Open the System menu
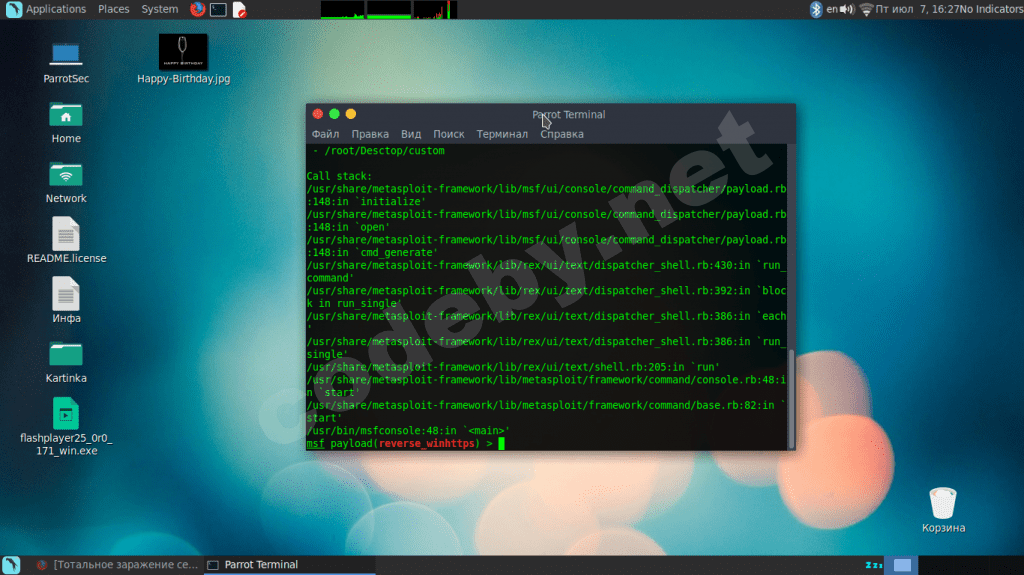1024x575 pixels. [x=159, y=9]
